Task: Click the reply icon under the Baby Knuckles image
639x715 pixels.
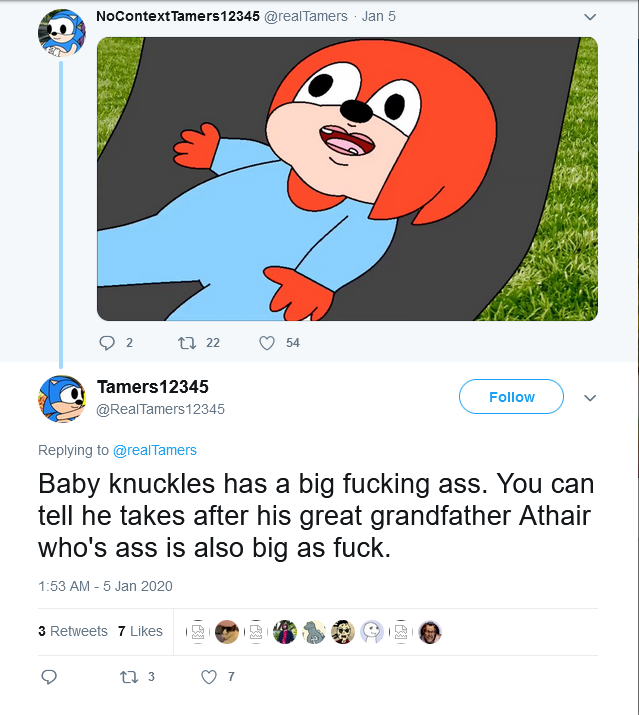Action: click(108, 343)
